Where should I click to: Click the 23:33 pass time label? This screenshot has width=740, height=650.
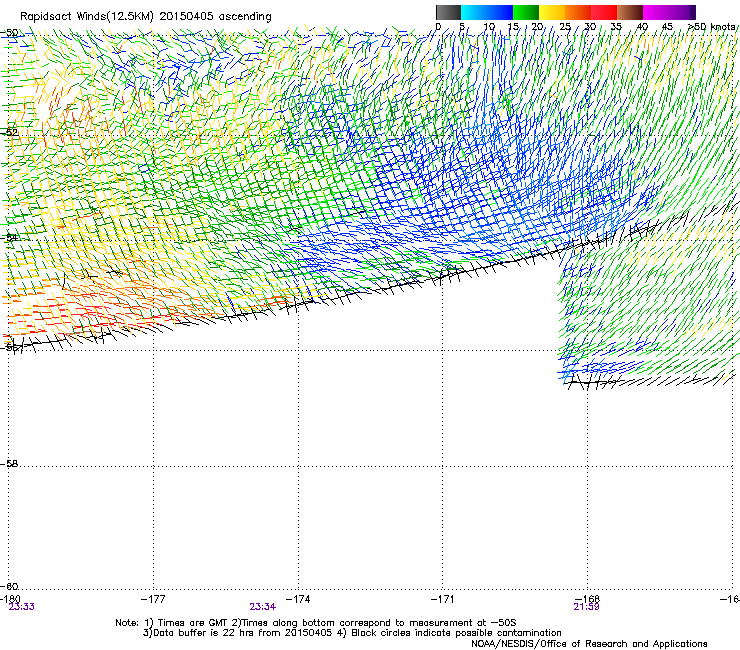(21, 607)
